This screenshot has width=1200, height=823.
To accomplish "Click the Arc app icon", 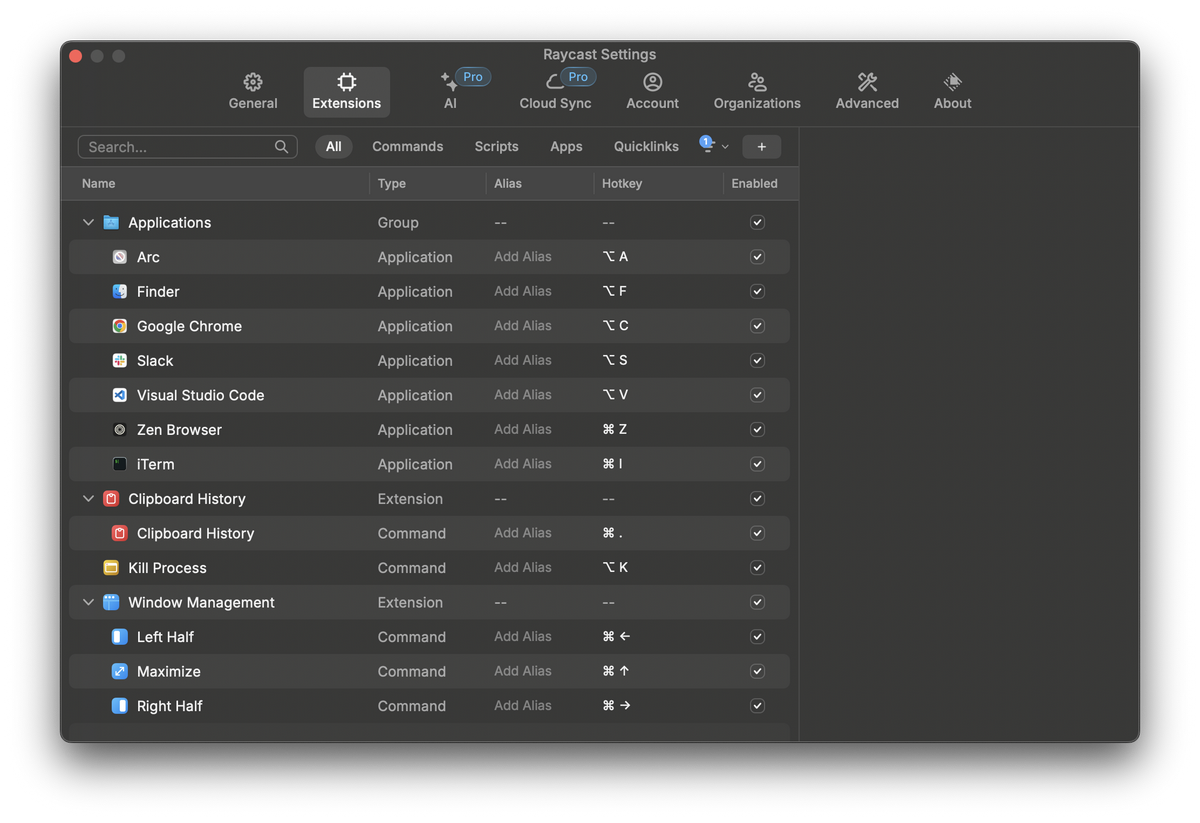I will click(x=120, y=257).
